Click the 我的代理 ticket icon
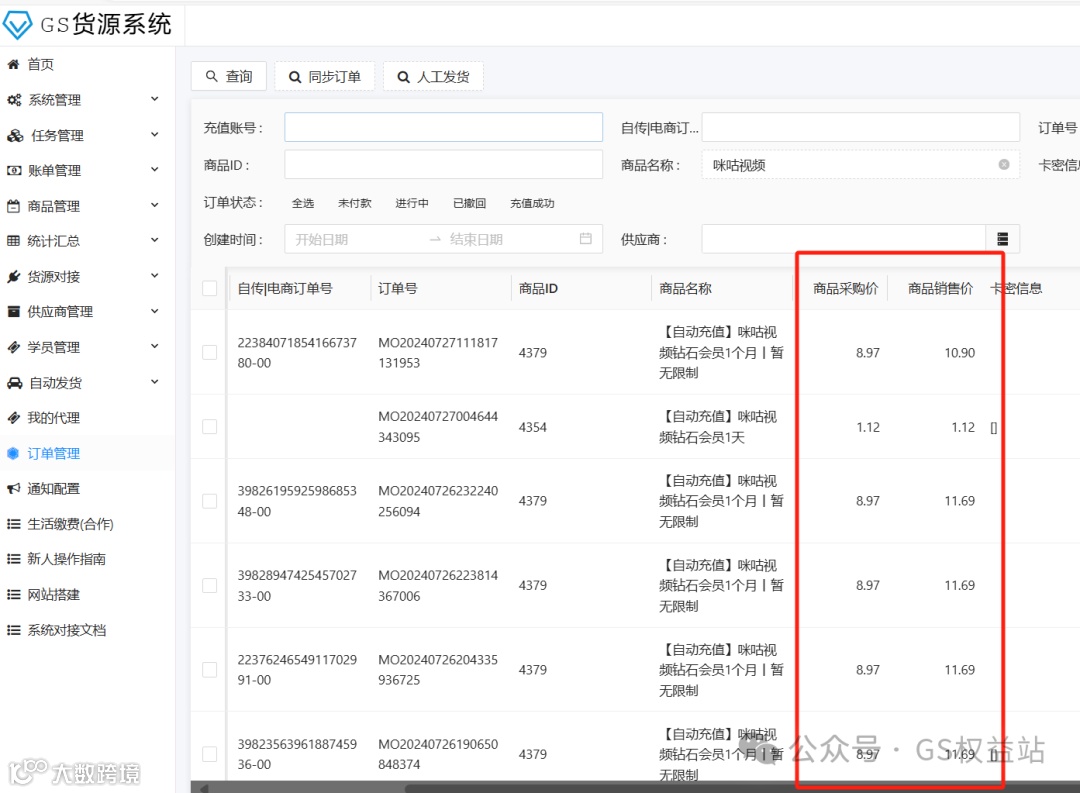1080x793 pixels. click(x=13, y=418)
